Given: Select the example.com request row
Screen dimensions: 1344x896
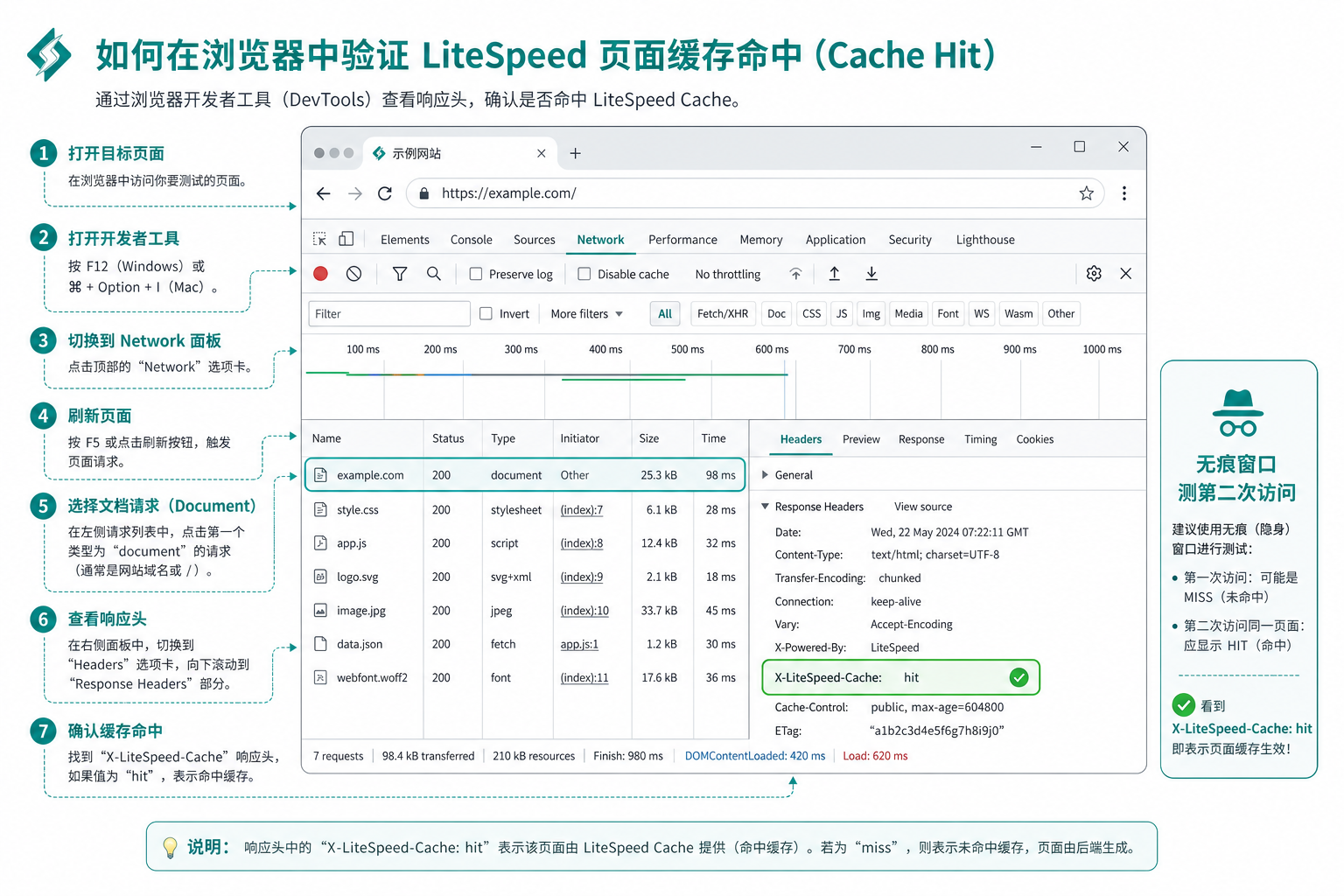Looking at the screenshot, I should pyautogui.click(x=525, y=475).
